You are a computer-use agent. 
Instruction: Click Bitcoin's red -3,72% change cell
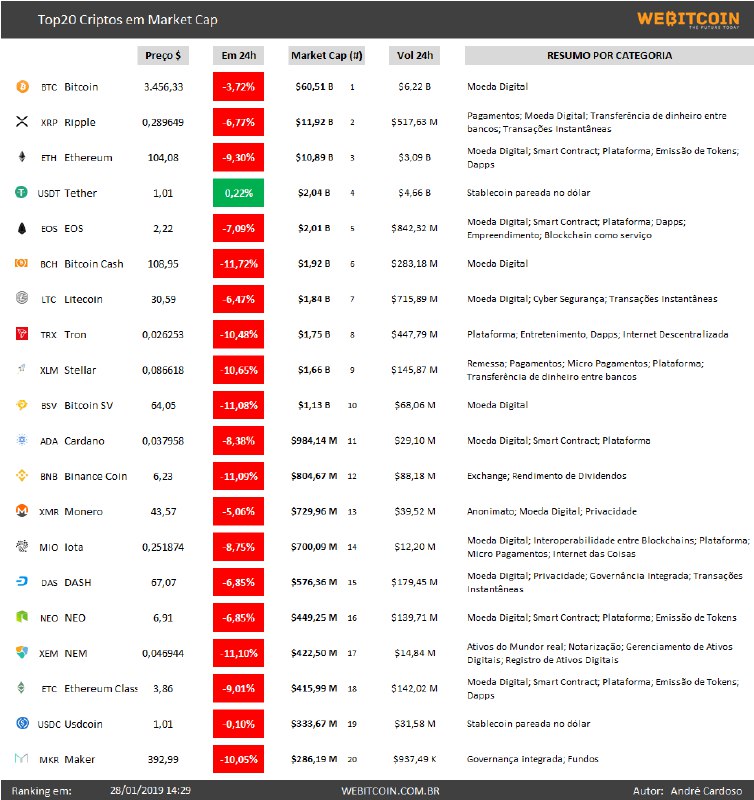click(238, 87)
